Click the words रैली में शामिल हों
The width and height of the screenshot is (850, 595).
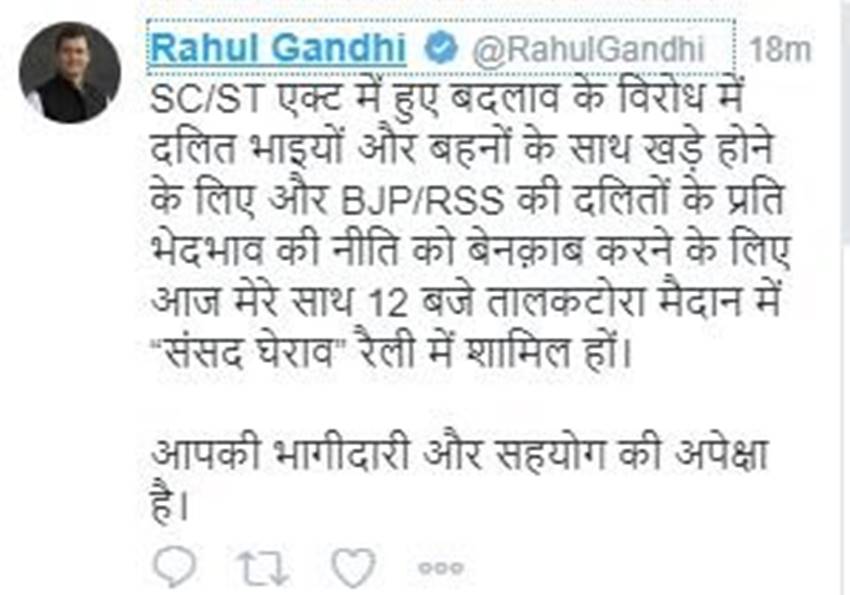coord(495,352)
